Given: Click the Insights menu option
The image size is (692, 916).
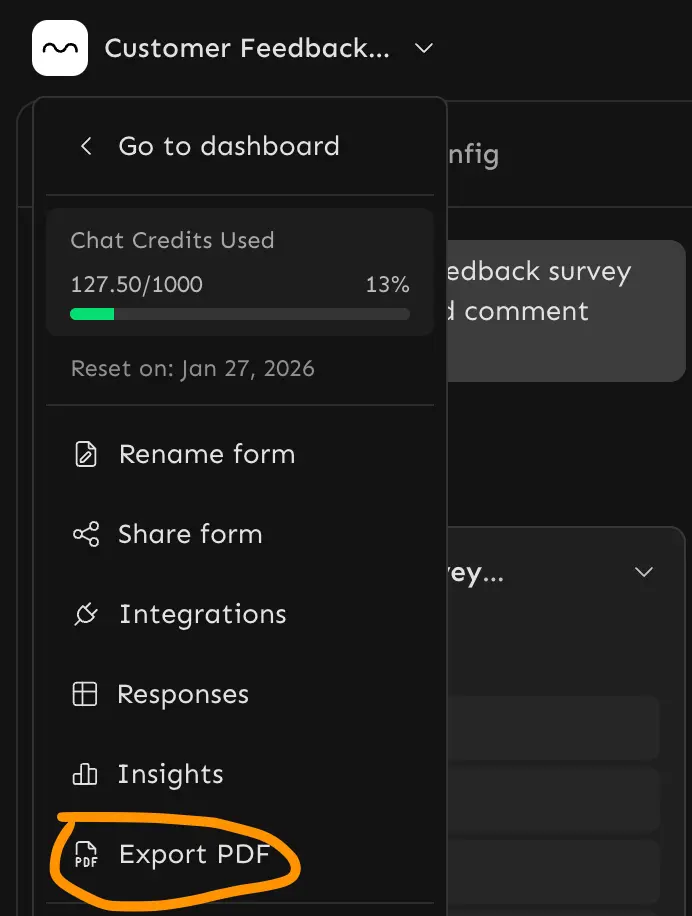Looking at the screenshot, I should 170,774.
